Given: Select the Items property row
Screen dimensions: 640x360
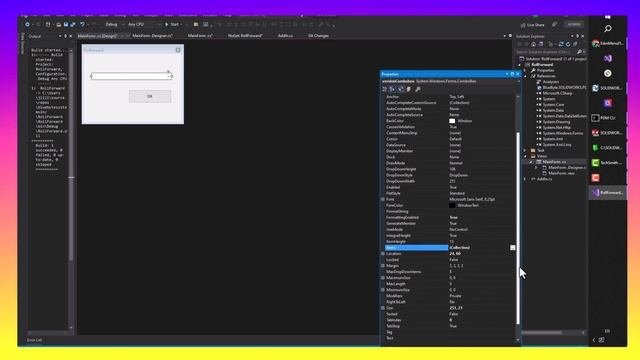Looking at the screenshot, I should coord(449,248).
